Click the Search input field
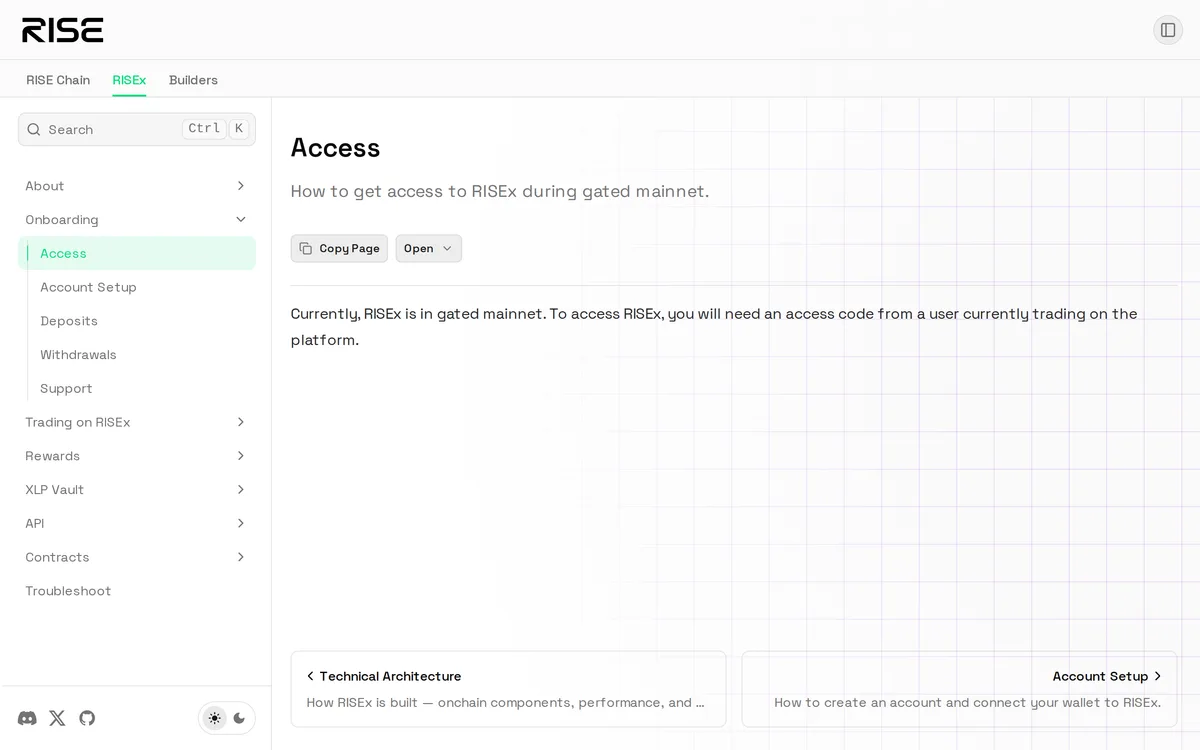The width and height of the screenshot is (1200, 750). pyautogui.click(x=137, y=129)
